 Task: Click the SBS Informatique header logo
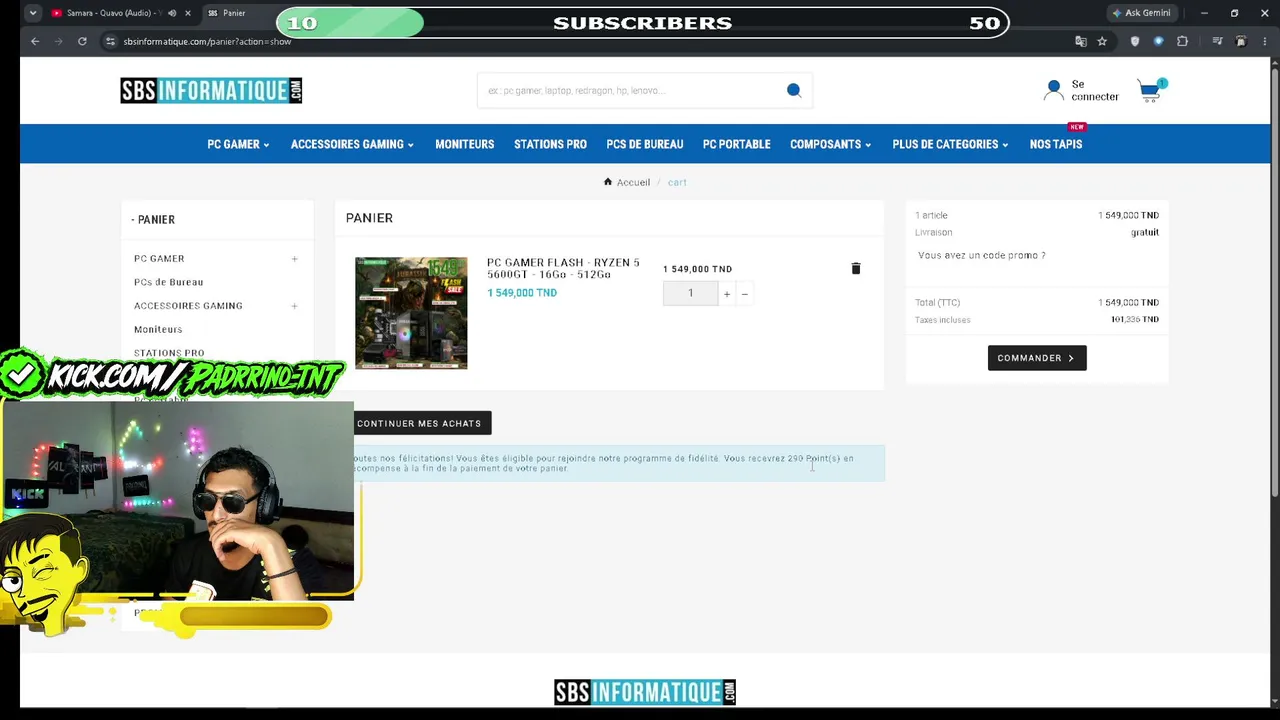[211, 90]
